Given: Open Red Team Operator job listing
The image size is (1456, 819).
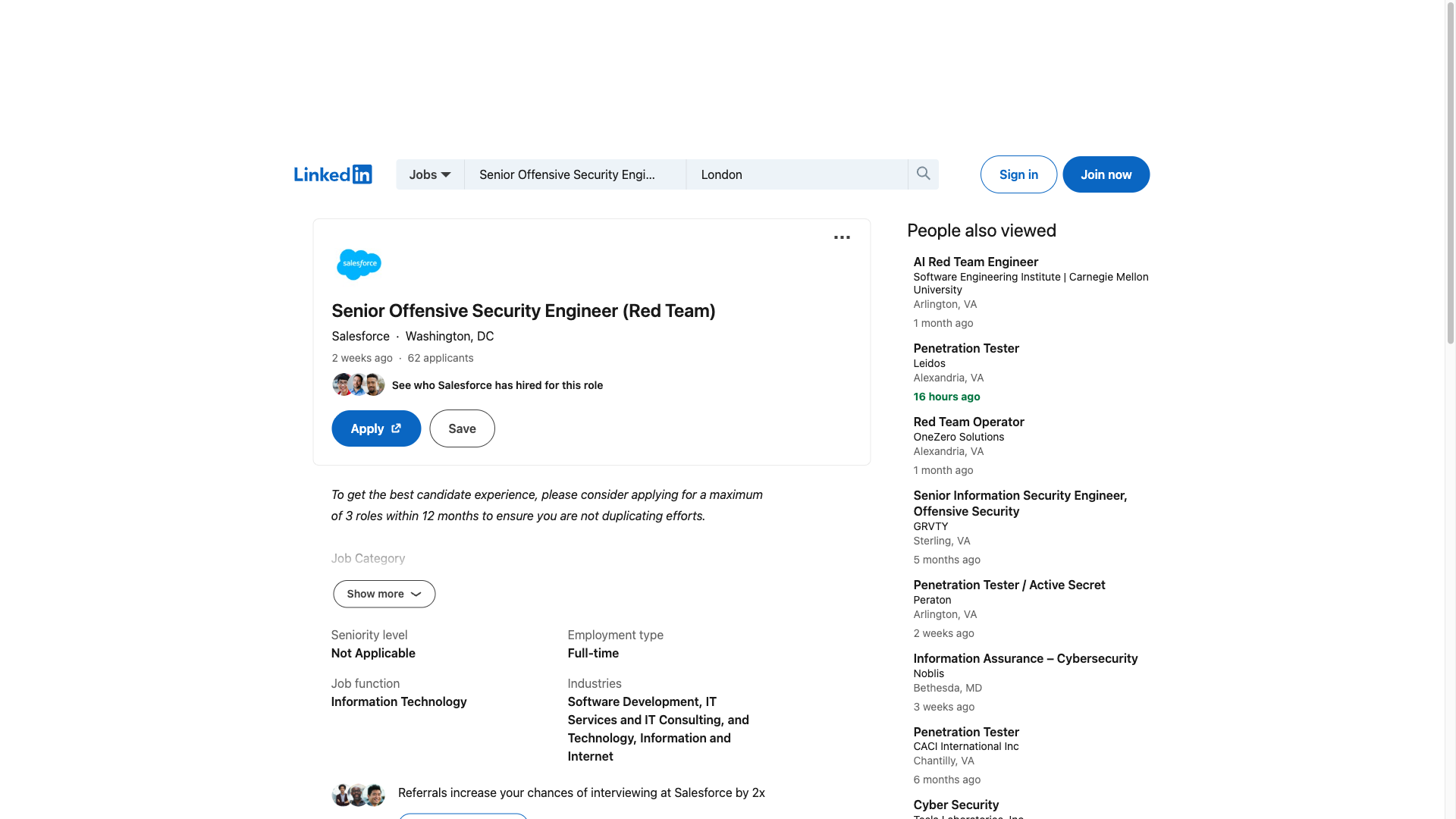Looking at the screenshot, I should pos(968,422).
